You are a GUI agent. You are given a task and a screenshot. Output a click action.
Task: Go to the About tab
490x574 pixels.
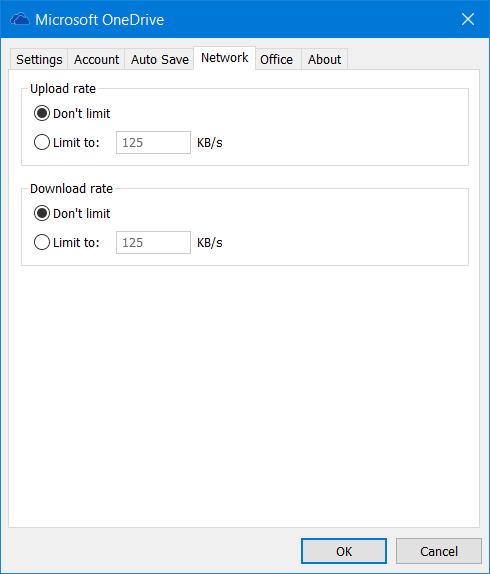[324, 59]
